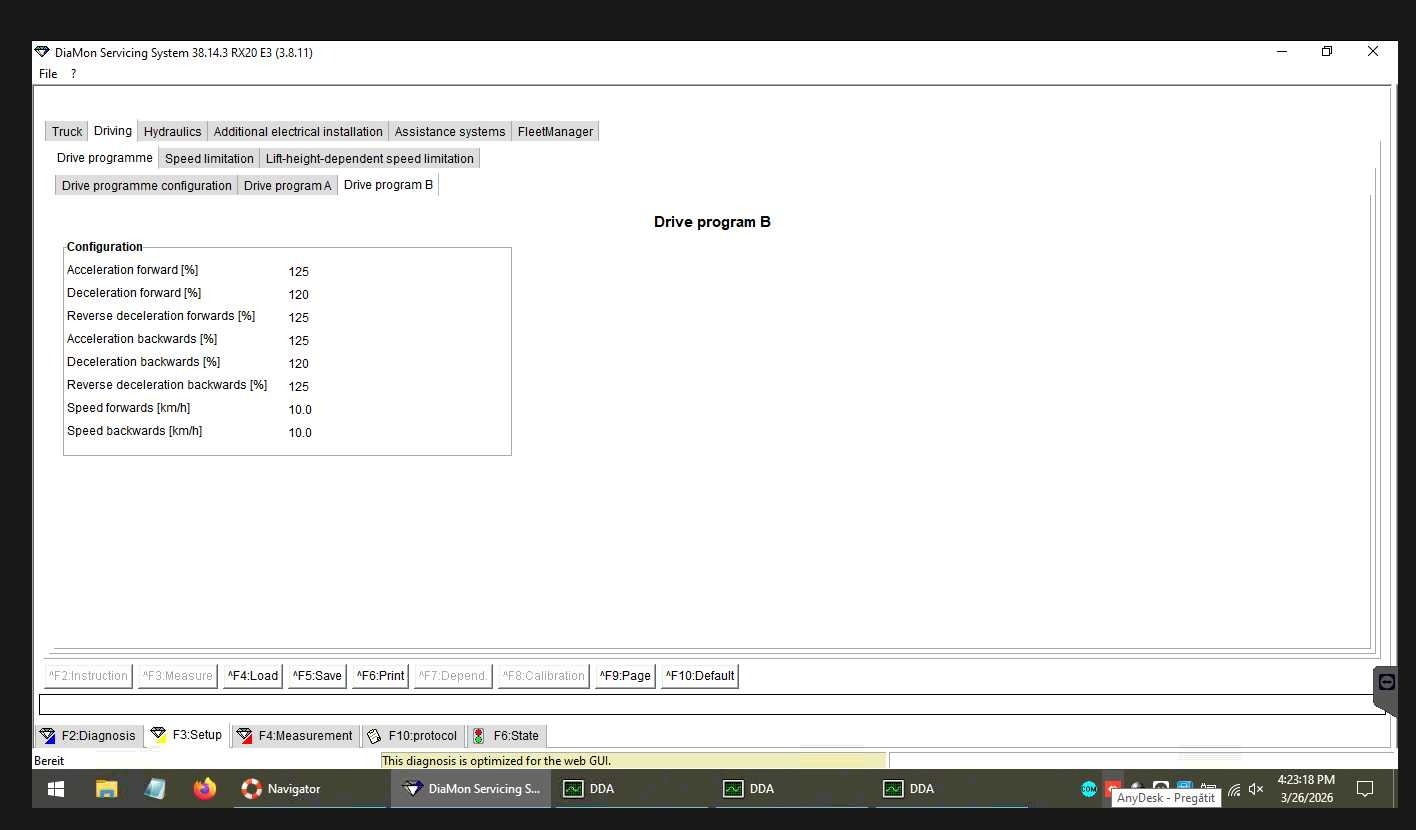Open Additional electrical installation tab

(x=298, y=131)
